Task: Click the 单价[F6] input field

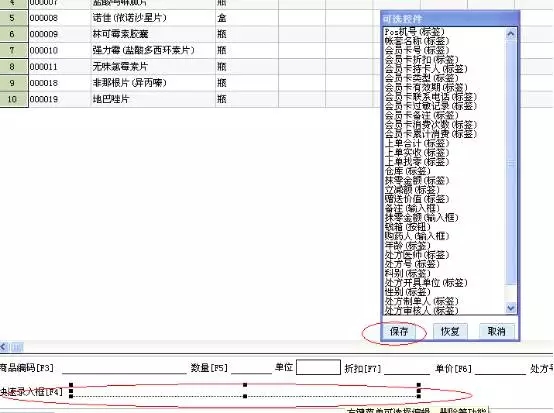Action: 500,368
